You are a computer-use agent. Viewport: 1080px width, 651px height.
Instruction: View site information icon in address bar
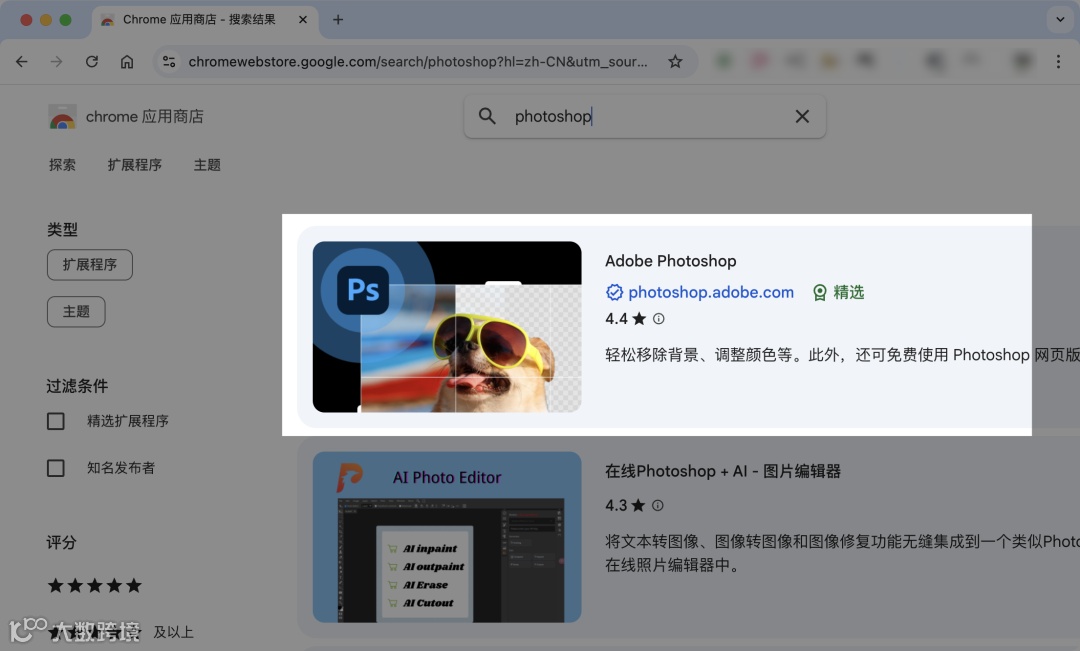169,61
